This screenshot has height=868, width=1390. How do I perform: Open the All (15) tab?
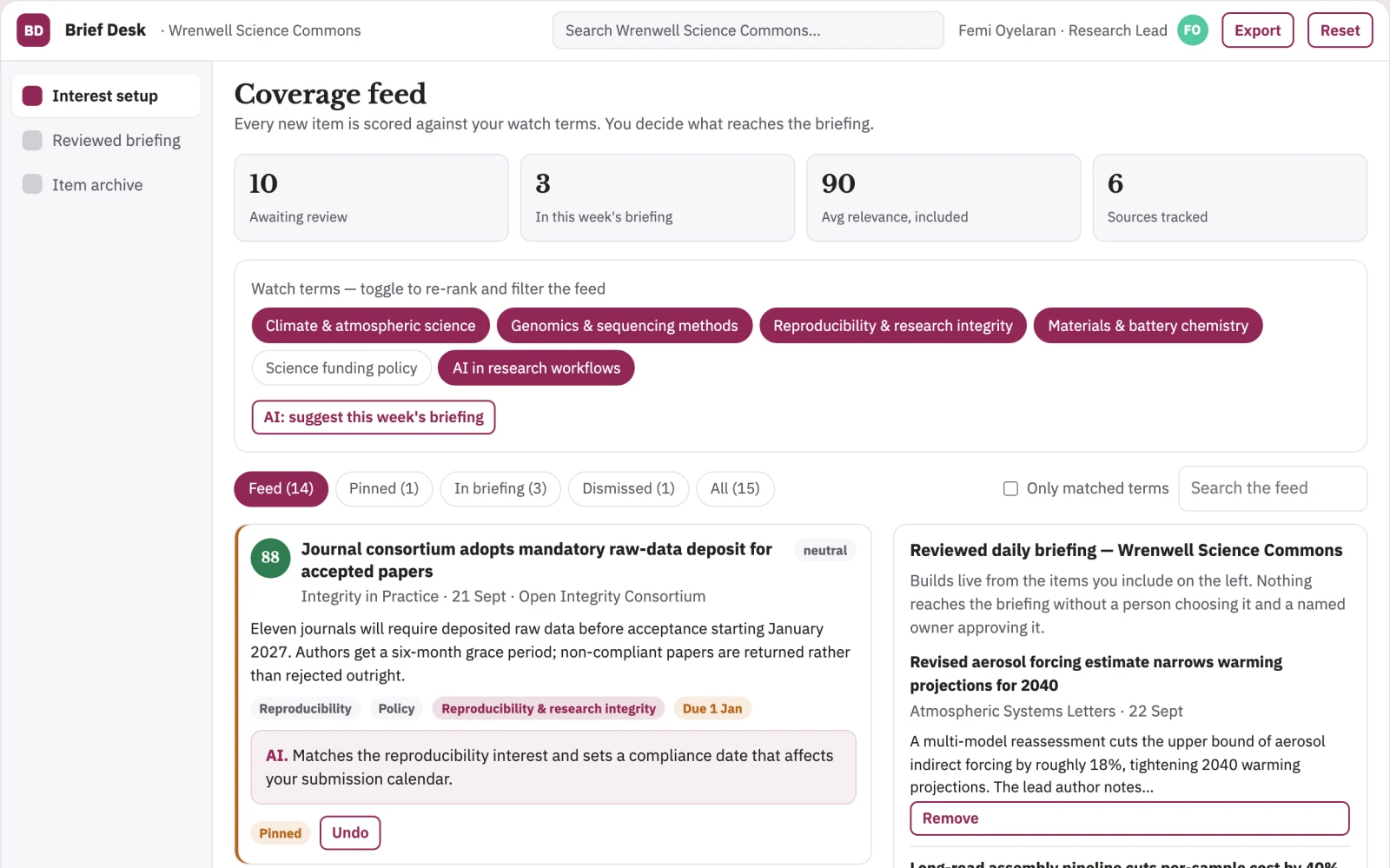pyautogui.click(x=735, y=489)
